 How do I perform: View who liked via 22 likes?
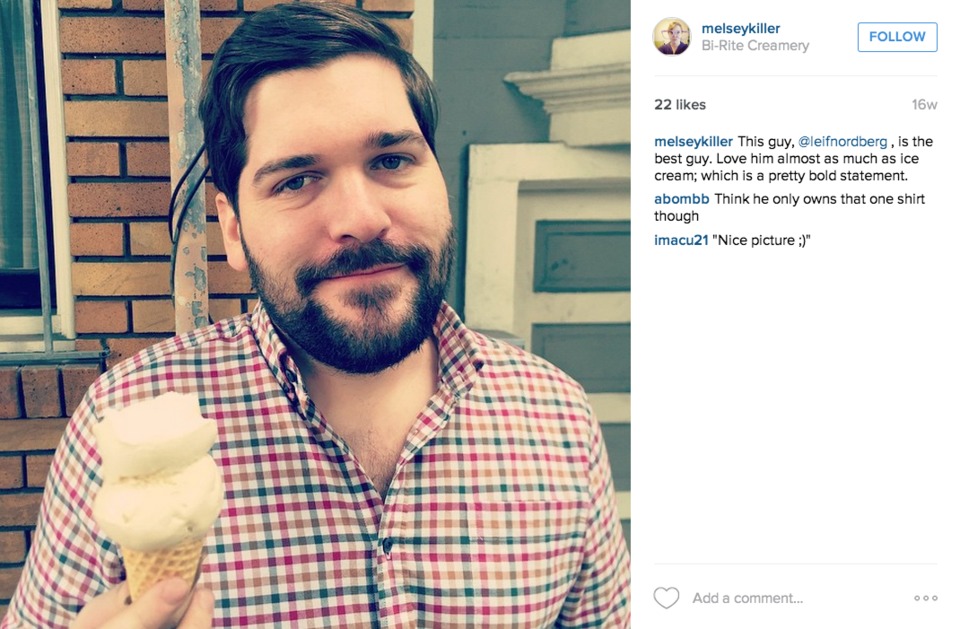click(680, 105)
